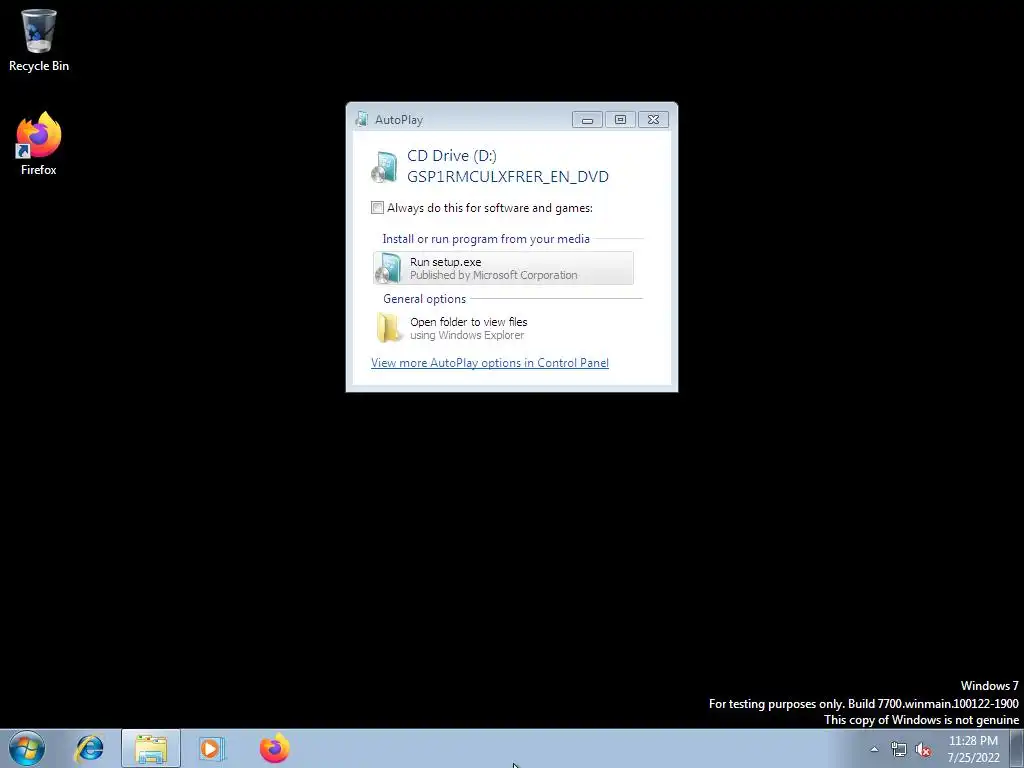Open the clock showing 11:28 PM
The width and height of the screenshot is (1024, 768).
coord(973,749)
